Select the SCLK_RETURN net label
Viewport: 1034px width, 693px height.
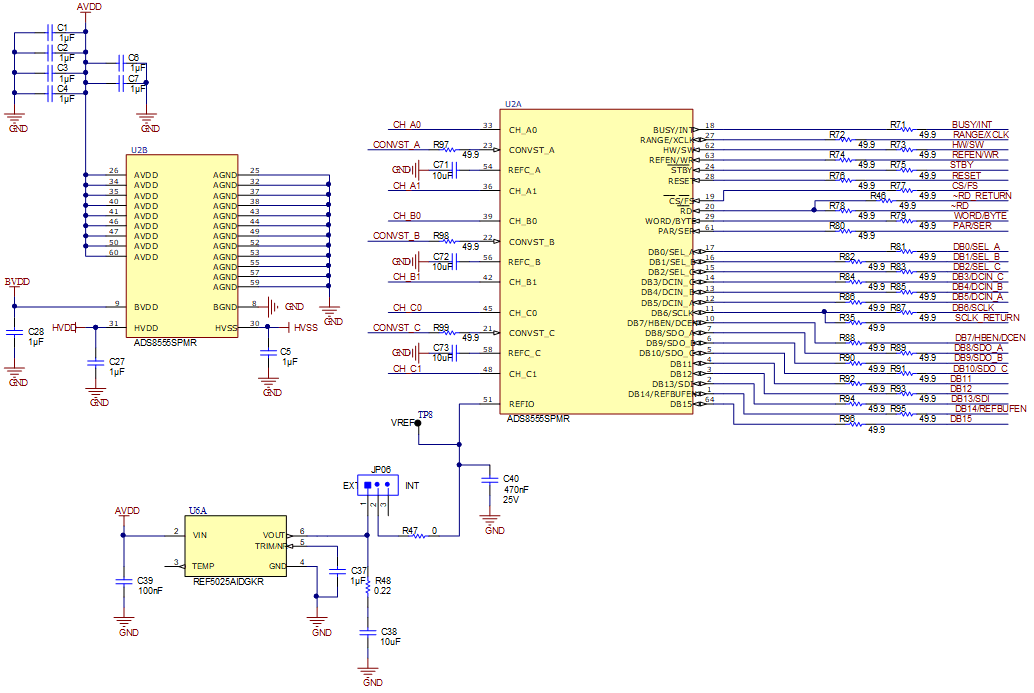coord(987,317)
